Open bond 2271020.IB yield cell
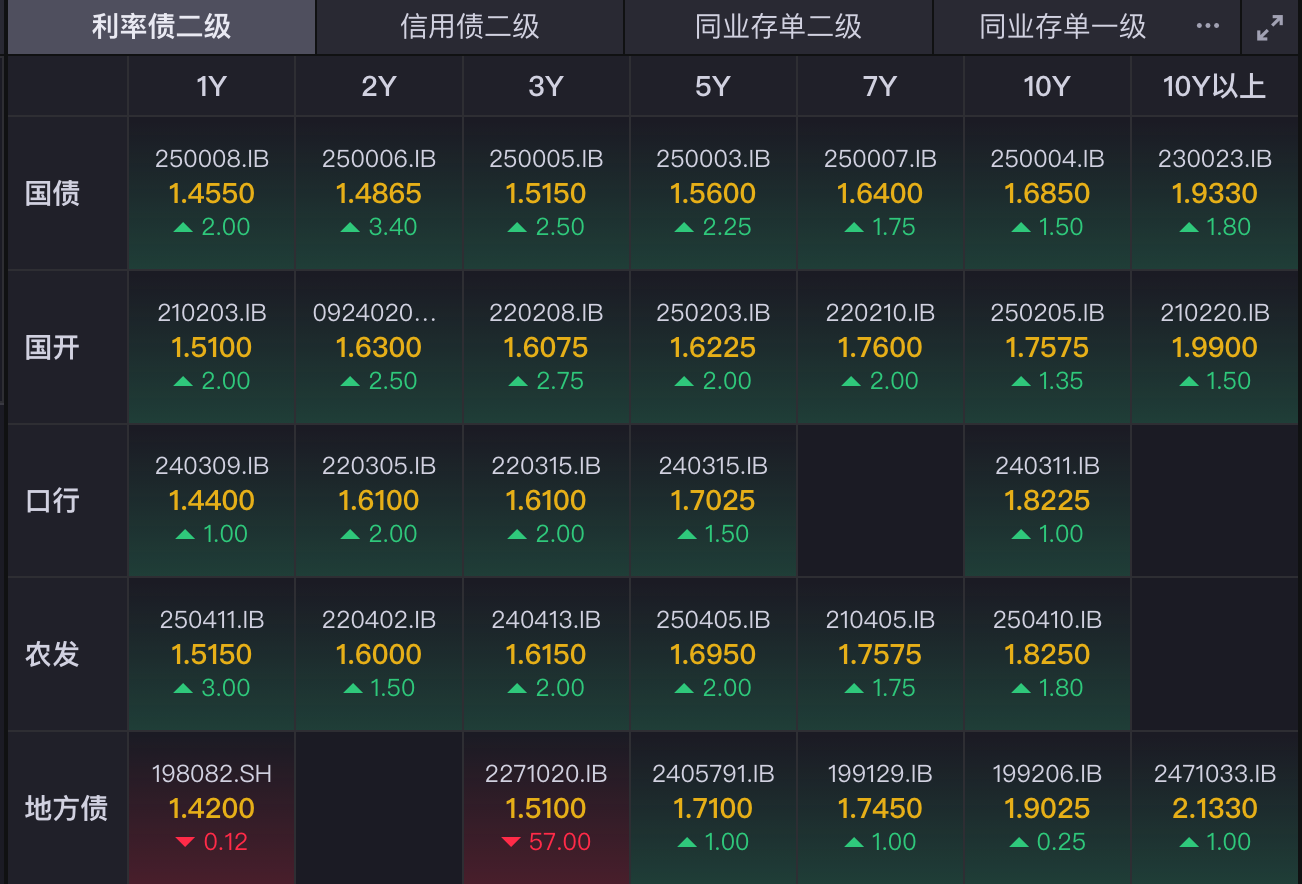The height and width of the screenshot is (884, 1302). (546, 808)
